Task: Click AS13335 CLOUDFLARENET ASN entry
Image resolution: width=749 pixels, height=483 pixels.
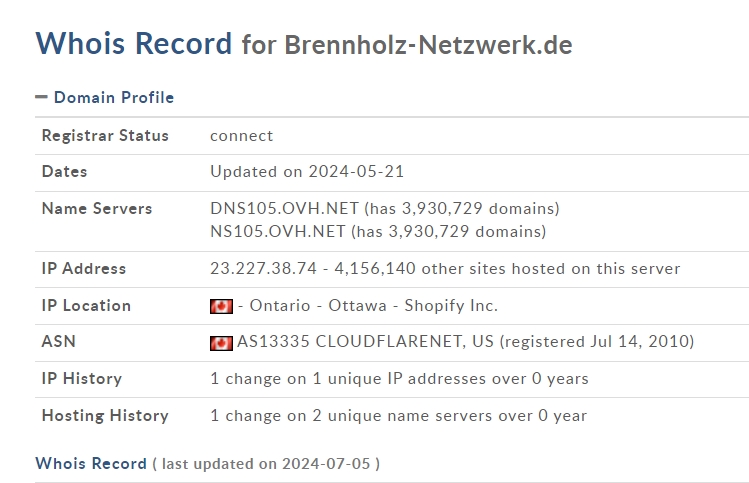Action: tap(365, 342)
